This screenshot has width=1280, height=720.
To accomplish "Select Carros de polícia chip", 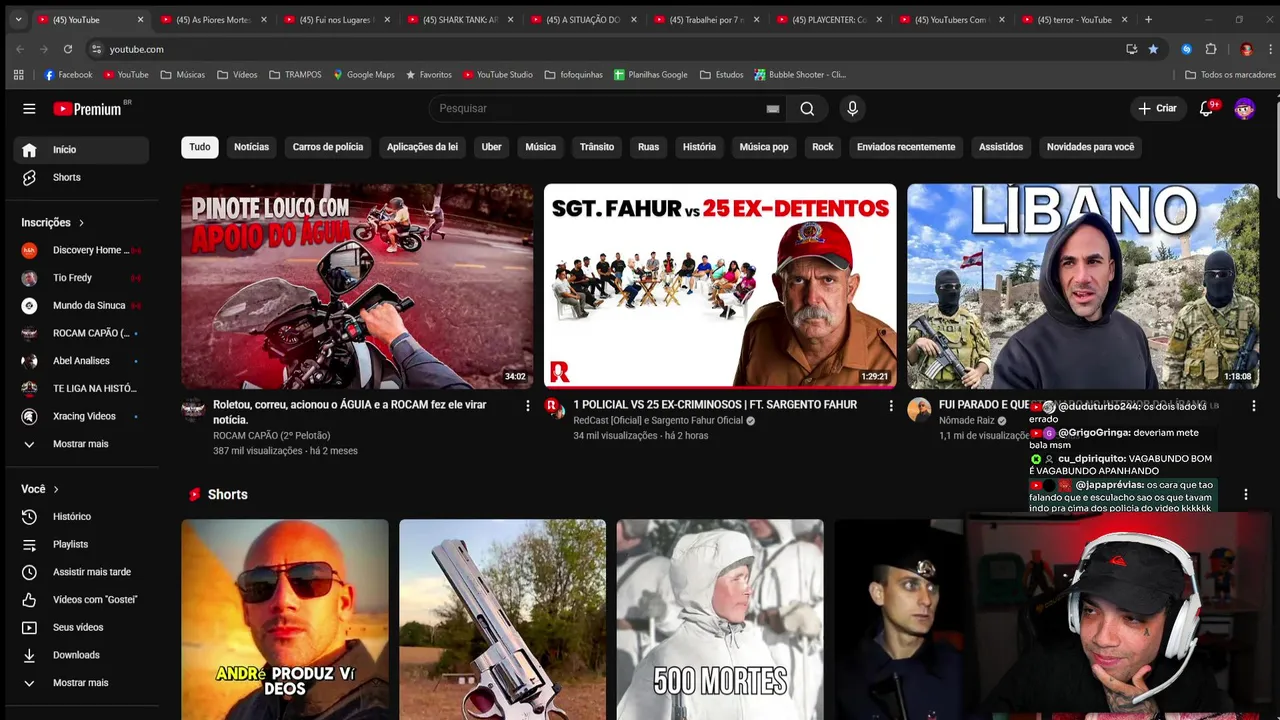I will (x=328, y=147).
